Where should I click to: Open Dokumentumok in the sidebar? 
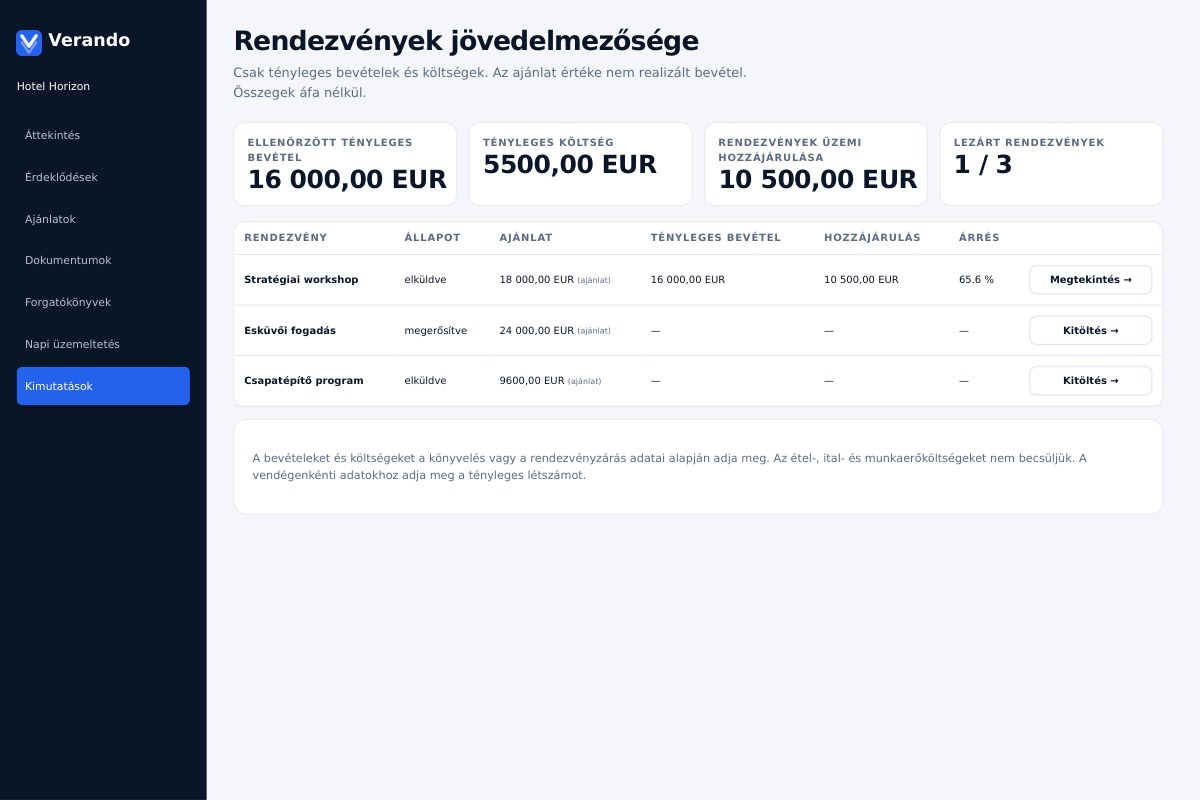point(103,260)
